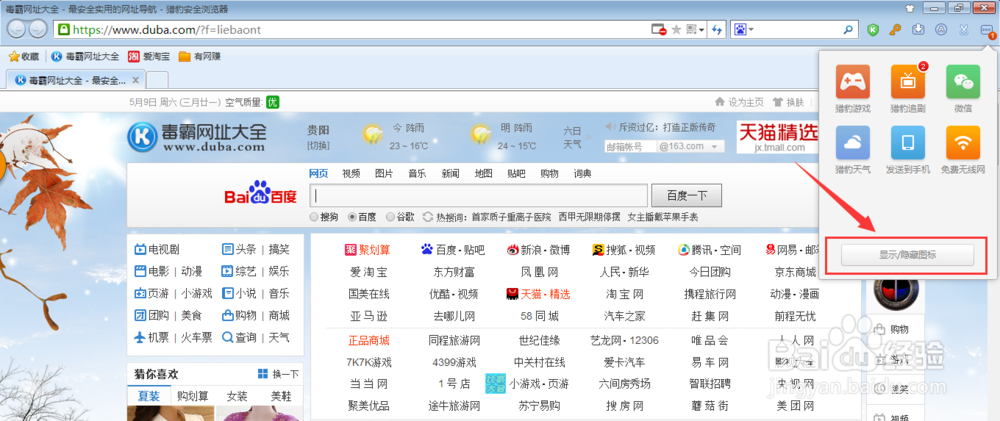Open the 收藏 favorites star in bookmarks bar
This screenshot has width=1000, height=421.
click(x=24, y=56)
